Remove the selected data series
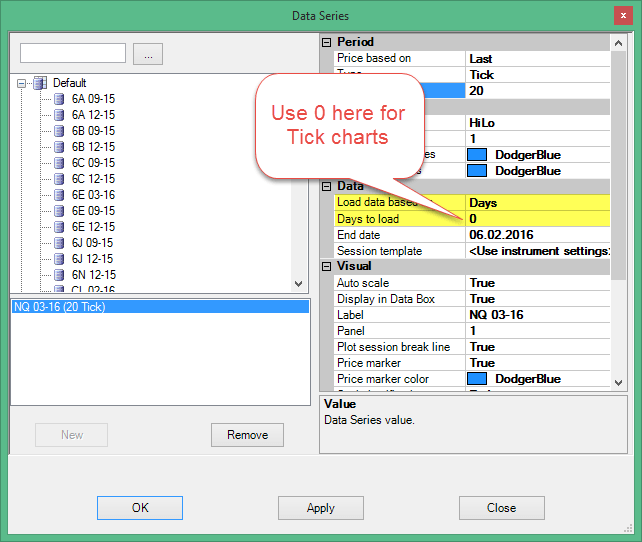 247,435
